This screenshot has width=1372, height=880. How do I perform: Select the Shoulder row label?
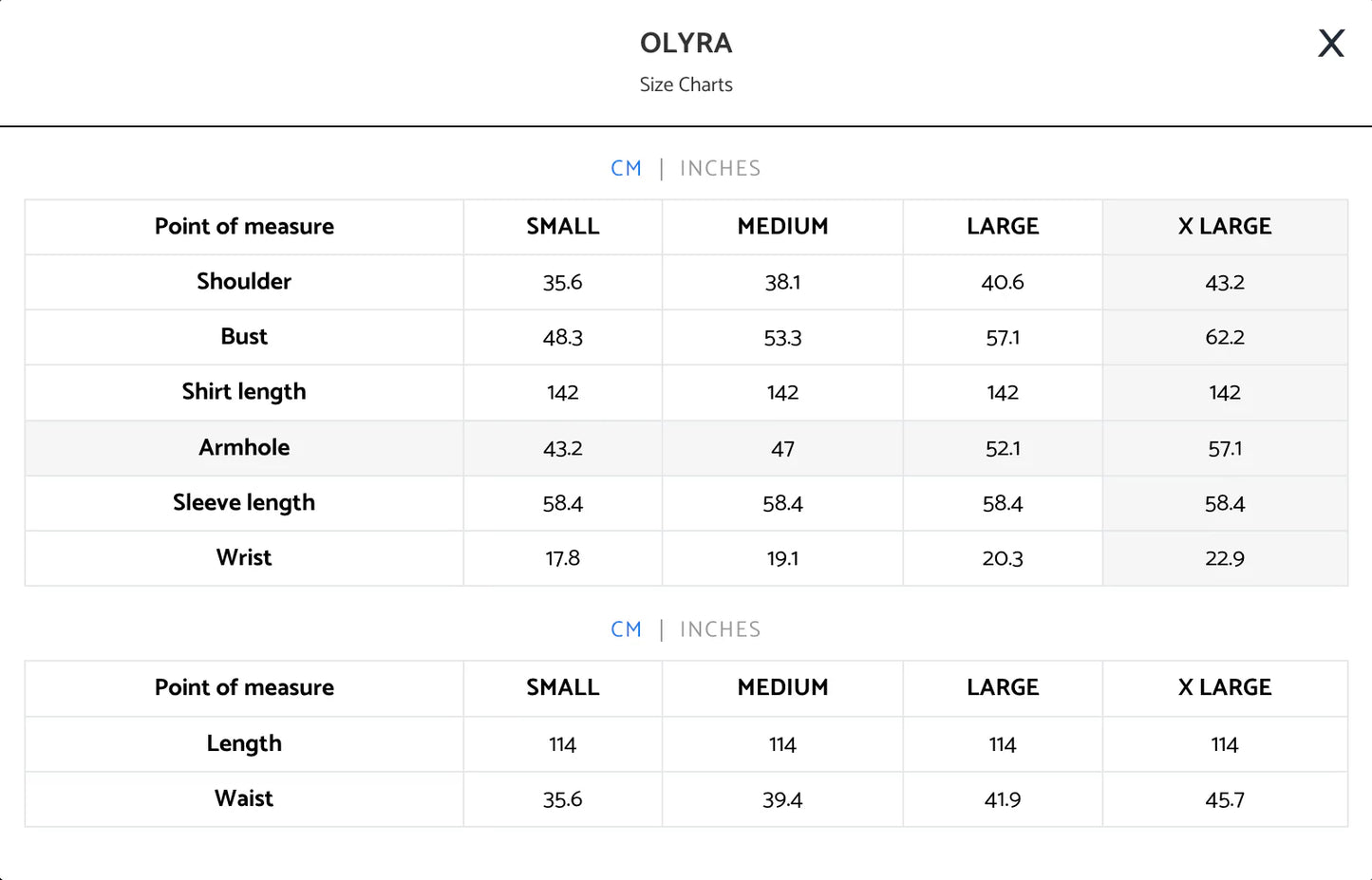point(244,282)
